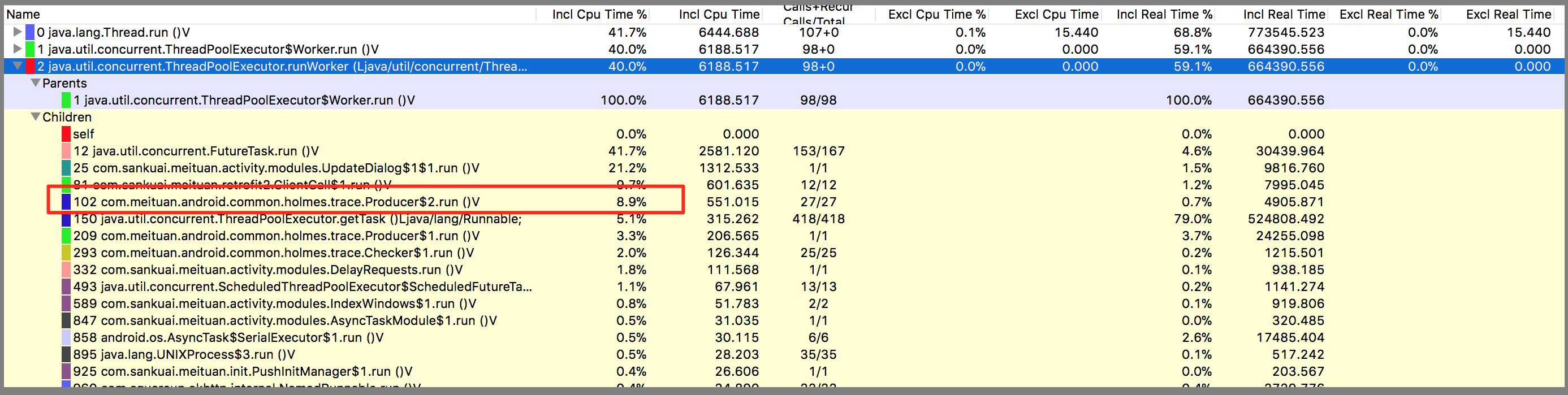1568x395 pixels.
Task: Select 25 UpdateDialog$1$1.run row
Action: pos(784,168)
